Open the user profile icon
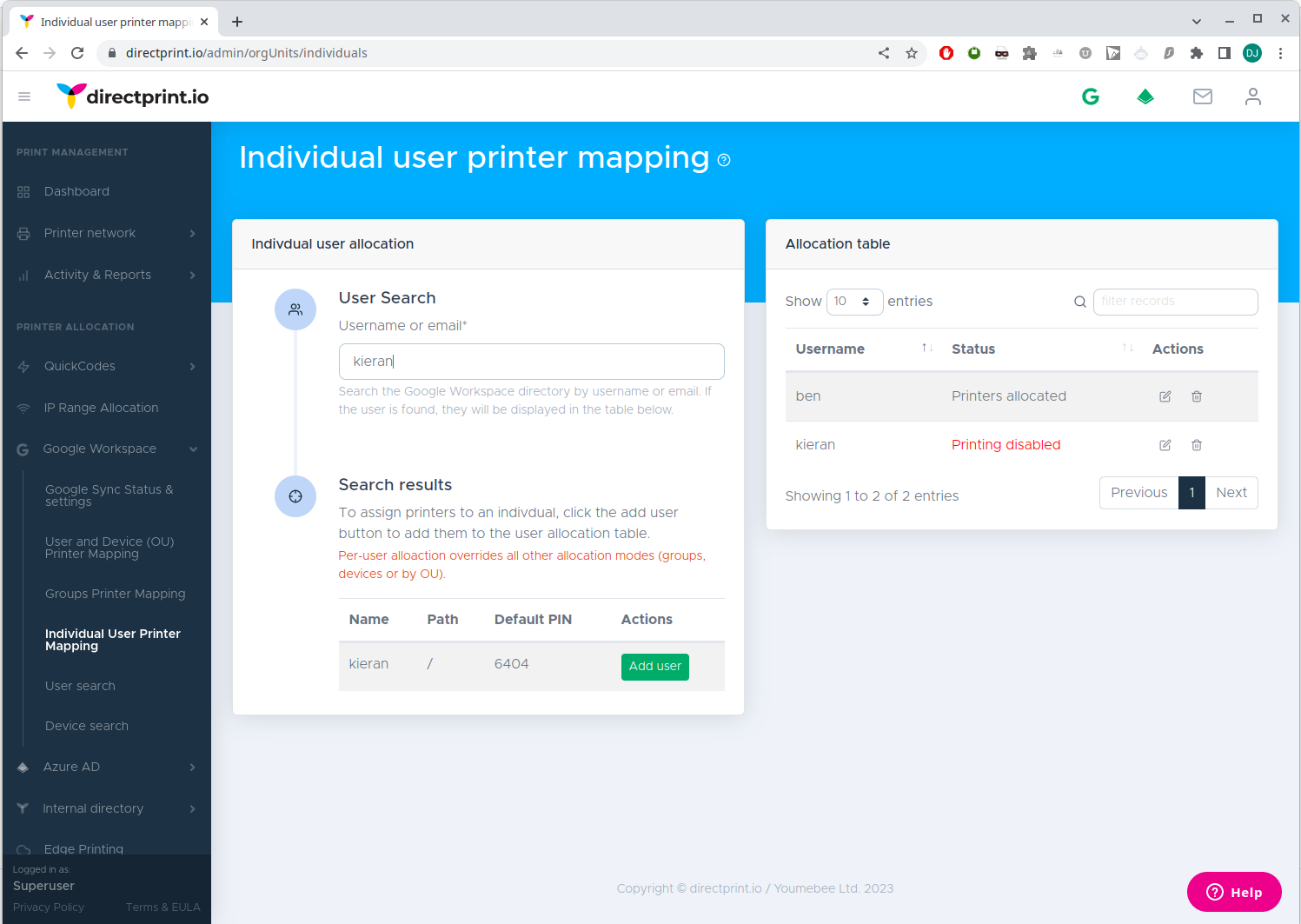Screen dimensions: 1301x924 tap(1252, 96)
